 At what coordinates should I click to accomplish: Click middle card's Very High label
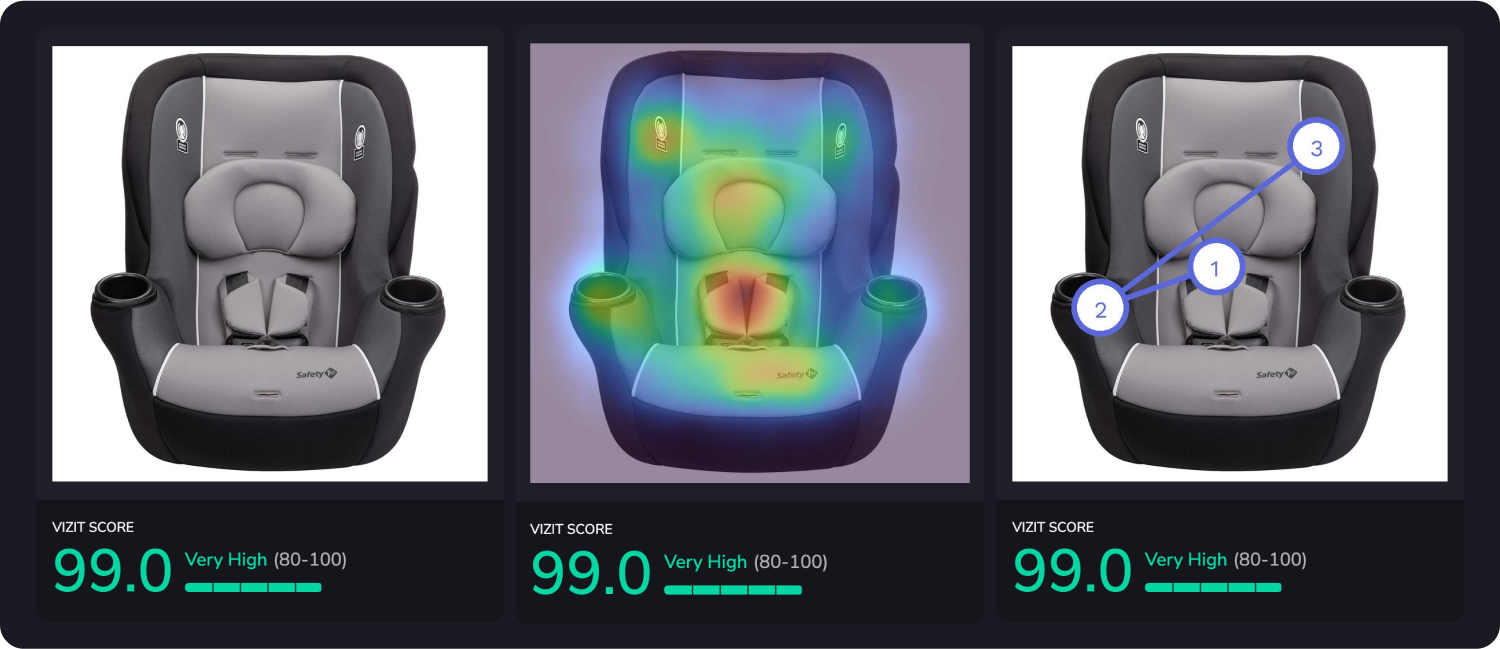[x=705, y=562]
